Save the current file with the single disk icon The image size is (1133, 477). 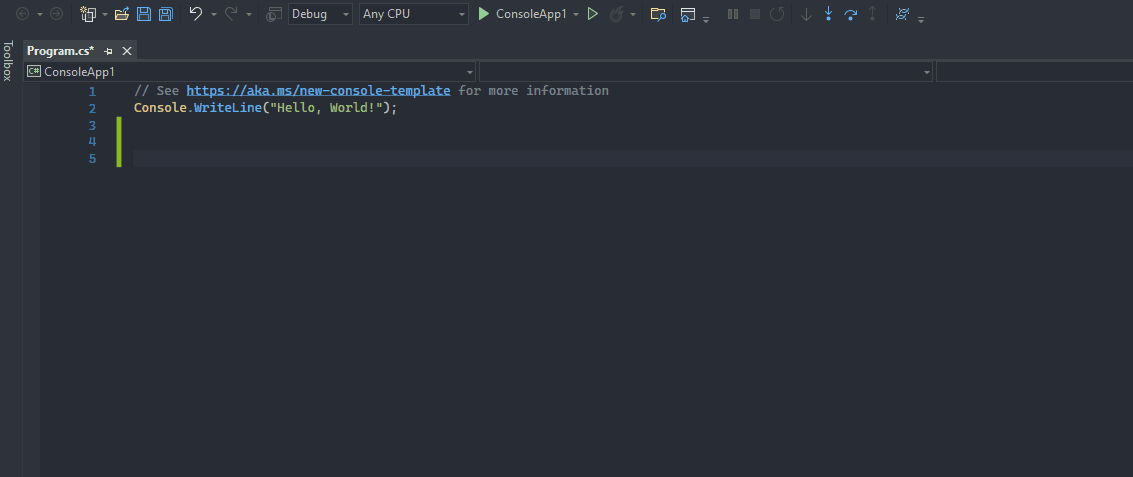144,14
